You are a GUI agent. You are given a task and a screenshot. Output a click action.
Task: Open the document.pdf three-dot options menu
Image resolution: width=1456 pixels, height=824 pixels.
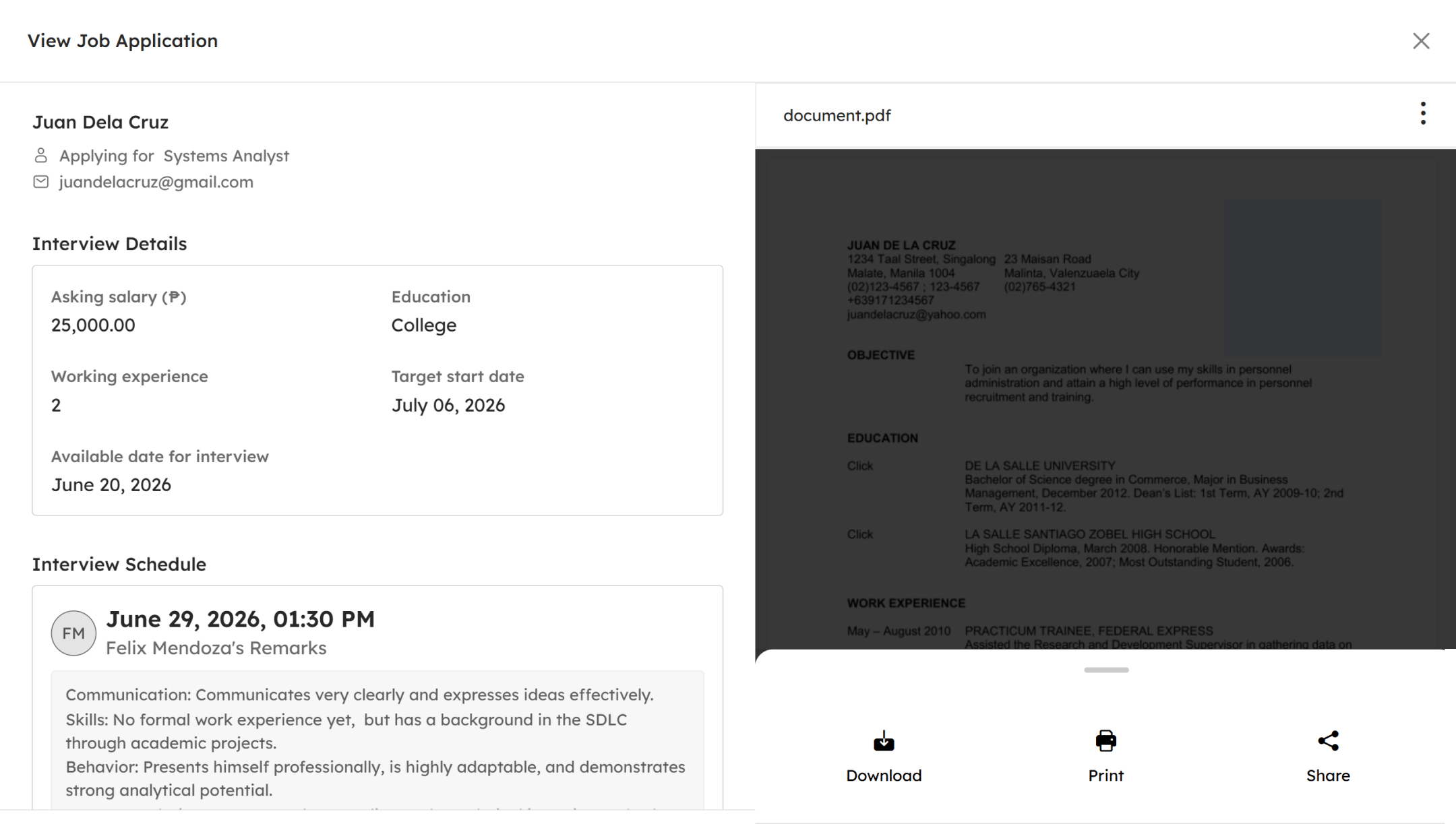pos(1423,114)
